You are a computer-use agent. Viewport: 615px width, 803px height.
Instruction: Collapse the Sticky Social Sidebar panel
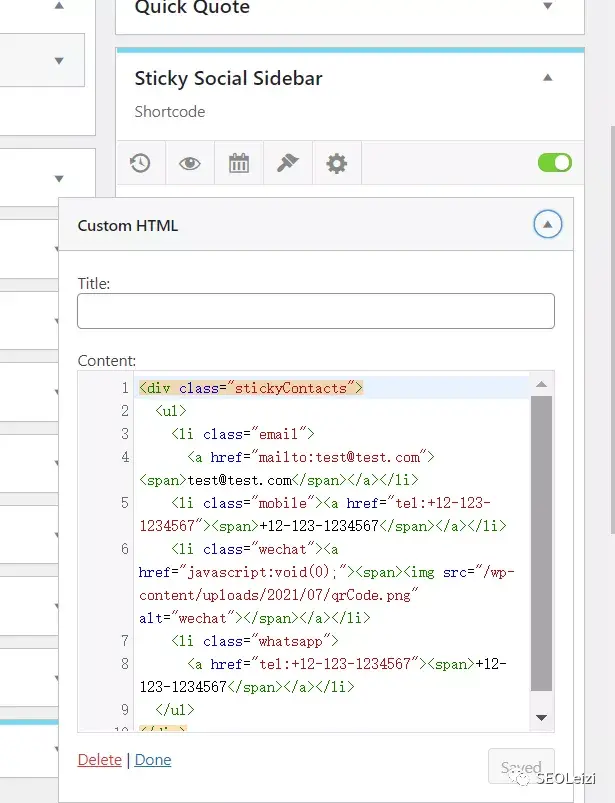coord(547,78)
